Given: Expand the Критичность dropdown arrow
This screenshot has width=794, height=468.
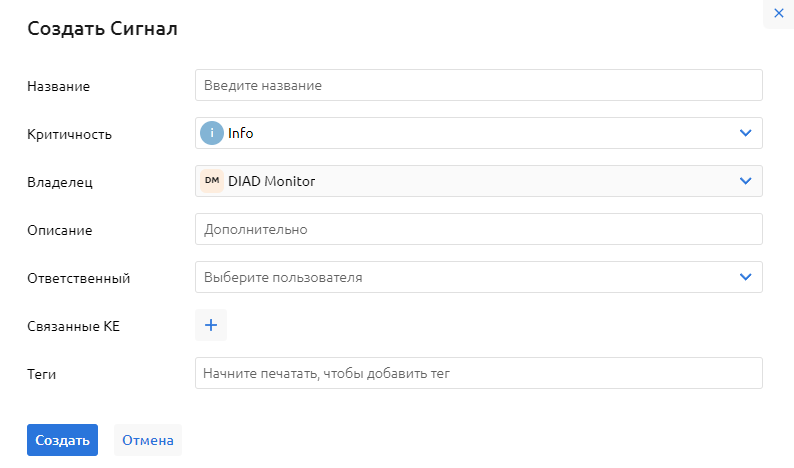Looking at the screenshot, I should coord(744,133).
